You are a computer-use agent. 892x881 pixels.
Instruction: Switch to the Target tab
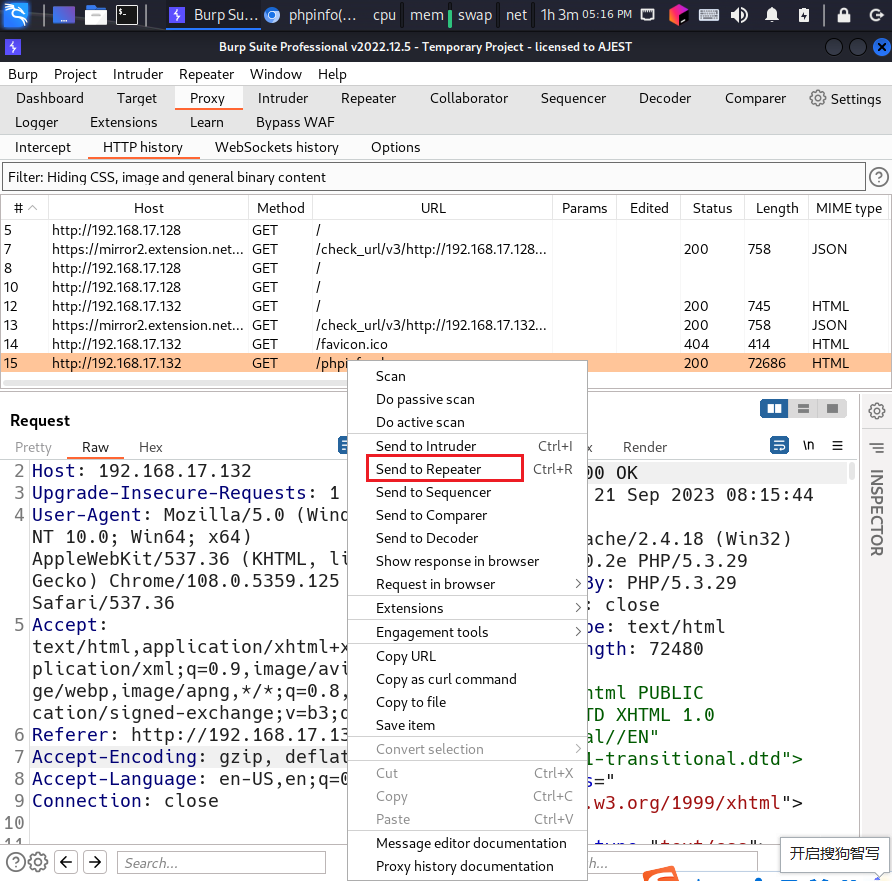(137, 98)
